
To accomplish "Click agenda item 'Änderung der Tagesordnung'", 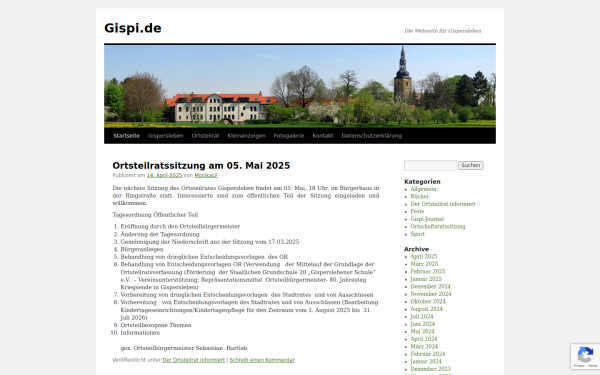I will click(160, 234).
